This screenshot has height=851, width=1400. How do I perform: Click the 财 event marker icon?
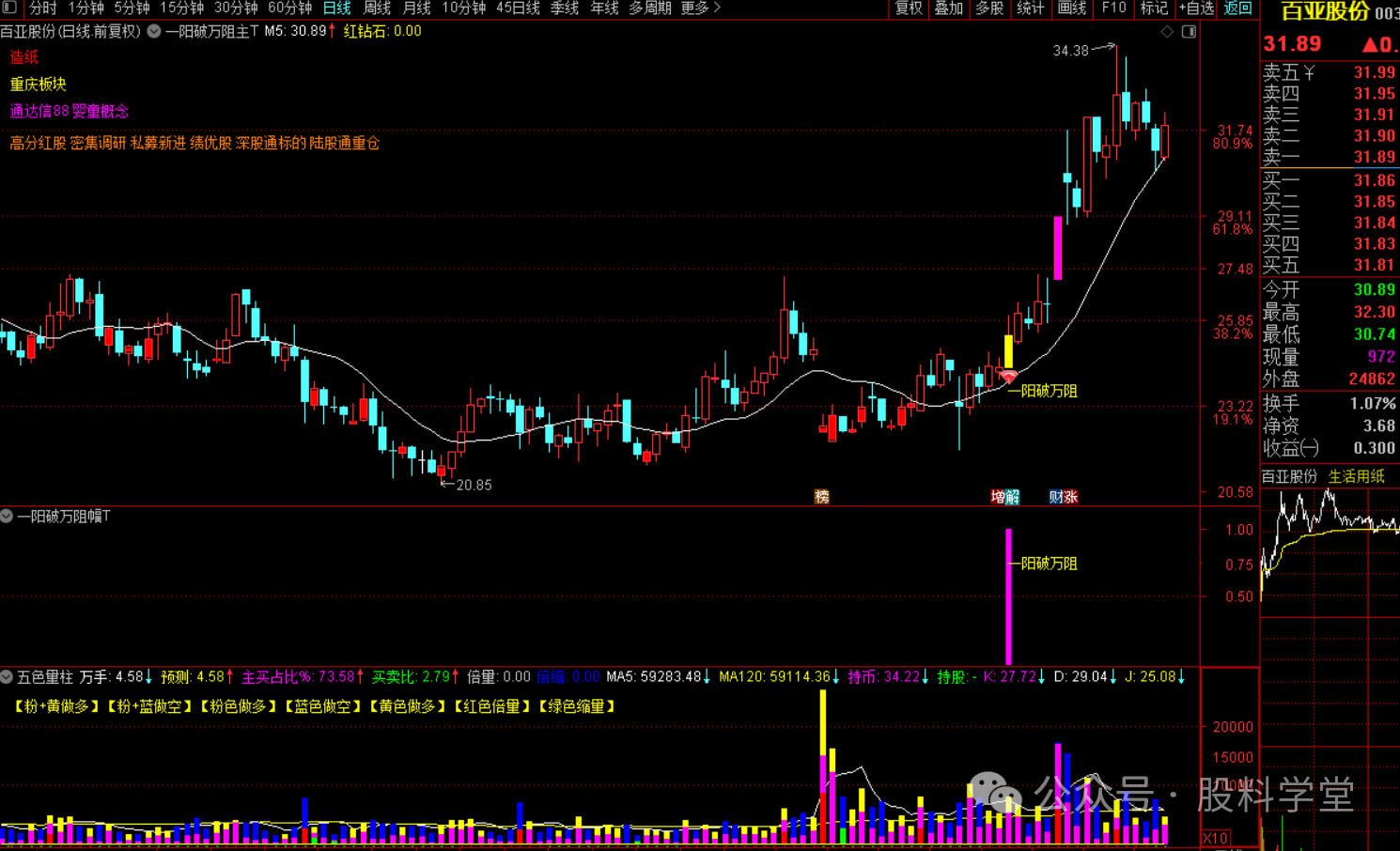[1056, 497]
